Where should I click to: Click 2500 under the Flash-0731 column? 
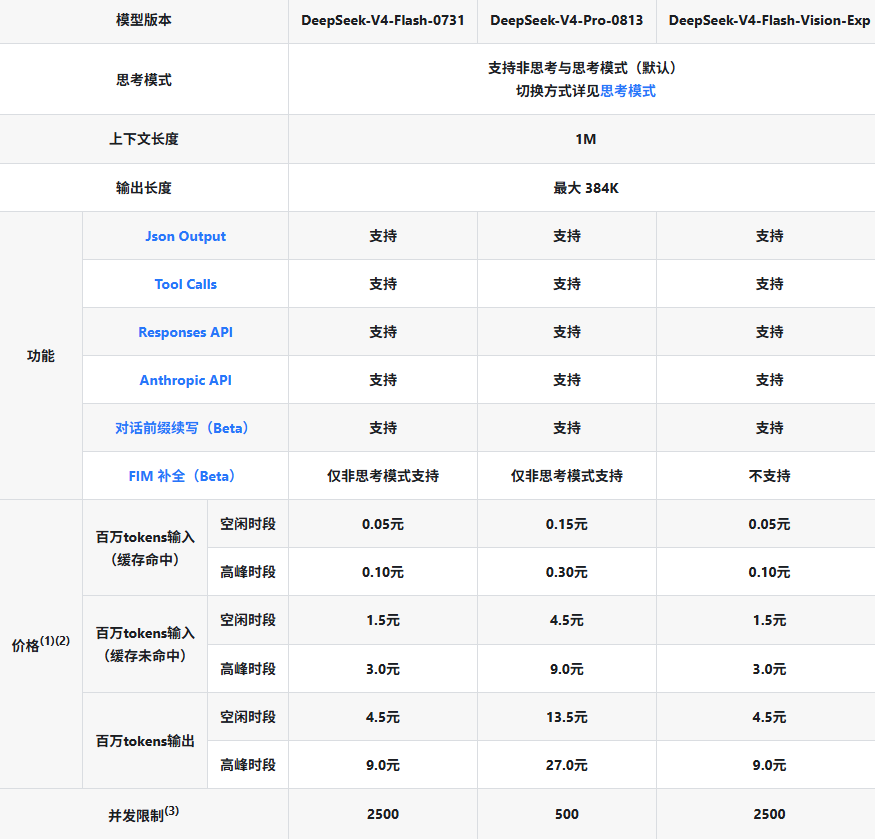[x=383, y=814]
